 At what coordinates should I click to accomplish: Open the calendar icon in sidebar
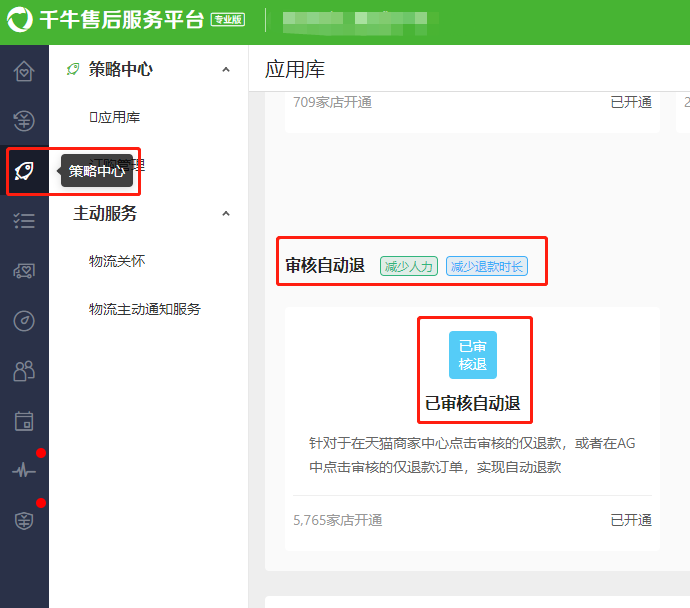(24, 421)
